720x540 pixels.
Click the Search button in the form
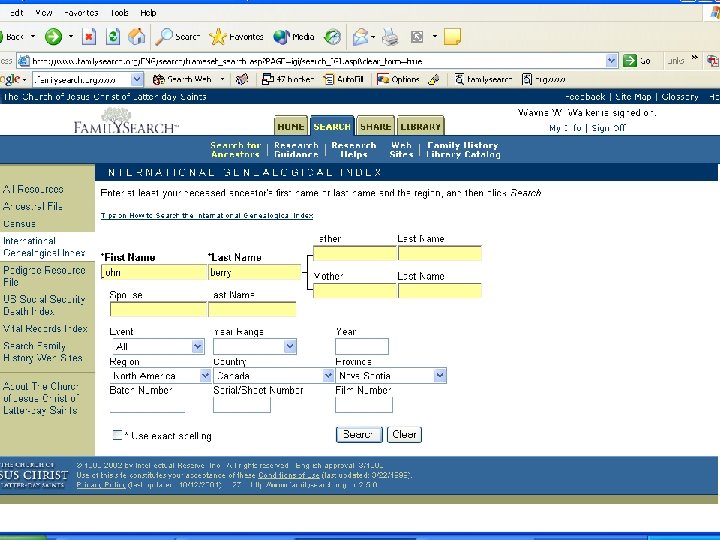[x=359, y=434]
